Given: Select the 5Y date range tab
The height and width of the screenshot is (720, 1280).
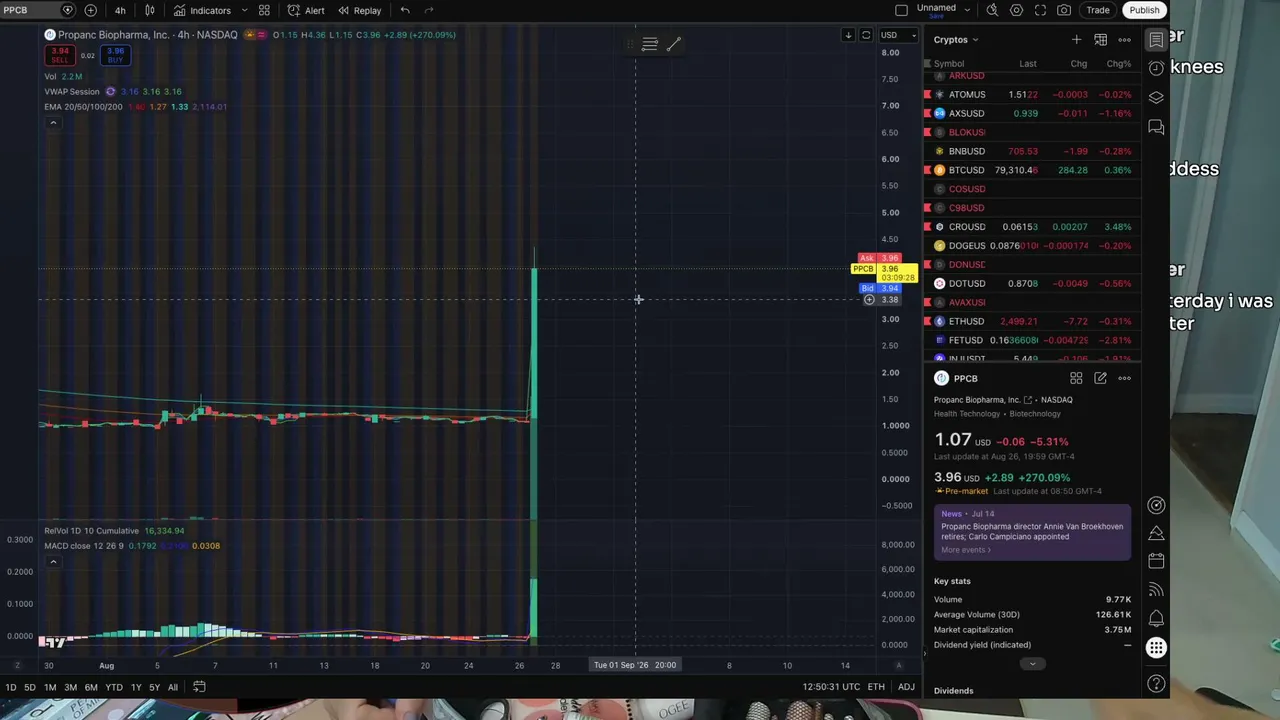Looking at the screenshot, I should point(155,687).
